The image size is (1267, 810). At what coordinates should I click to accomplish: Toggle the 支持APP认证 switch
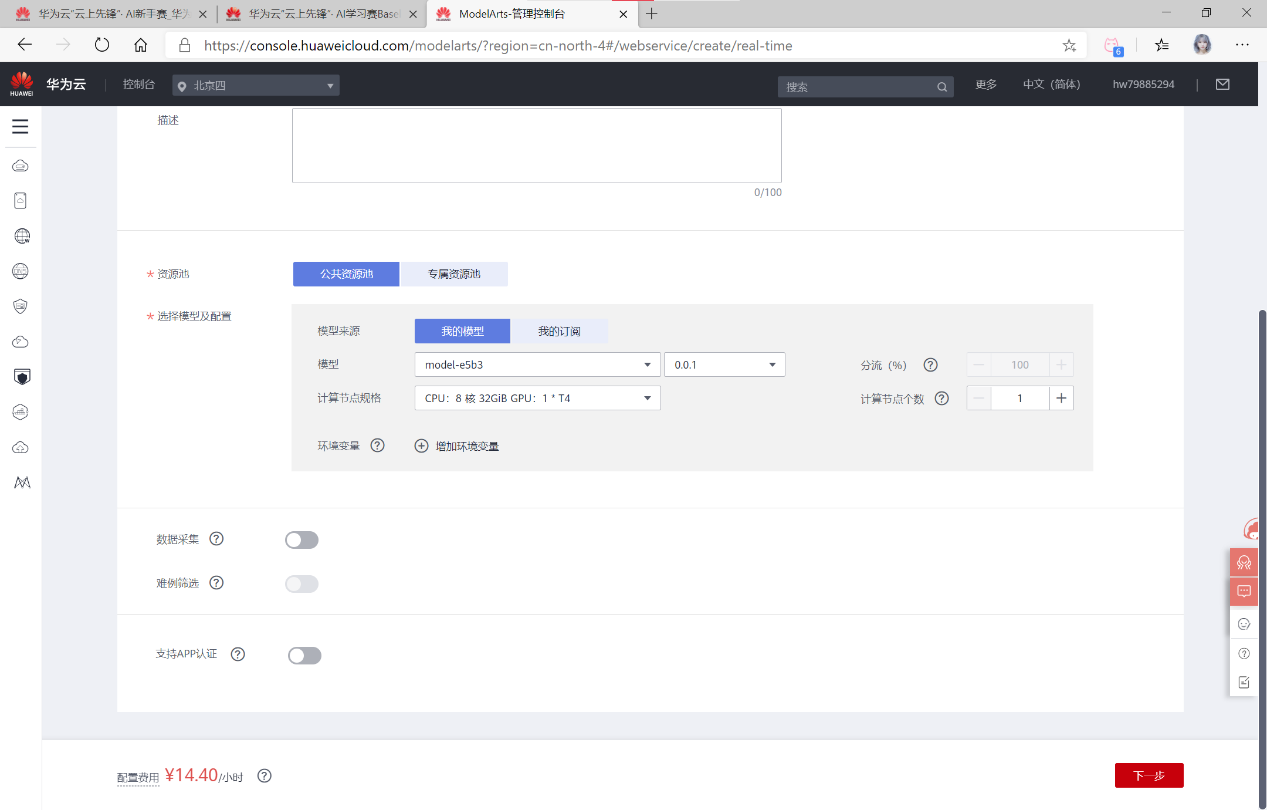pos(305,656)
